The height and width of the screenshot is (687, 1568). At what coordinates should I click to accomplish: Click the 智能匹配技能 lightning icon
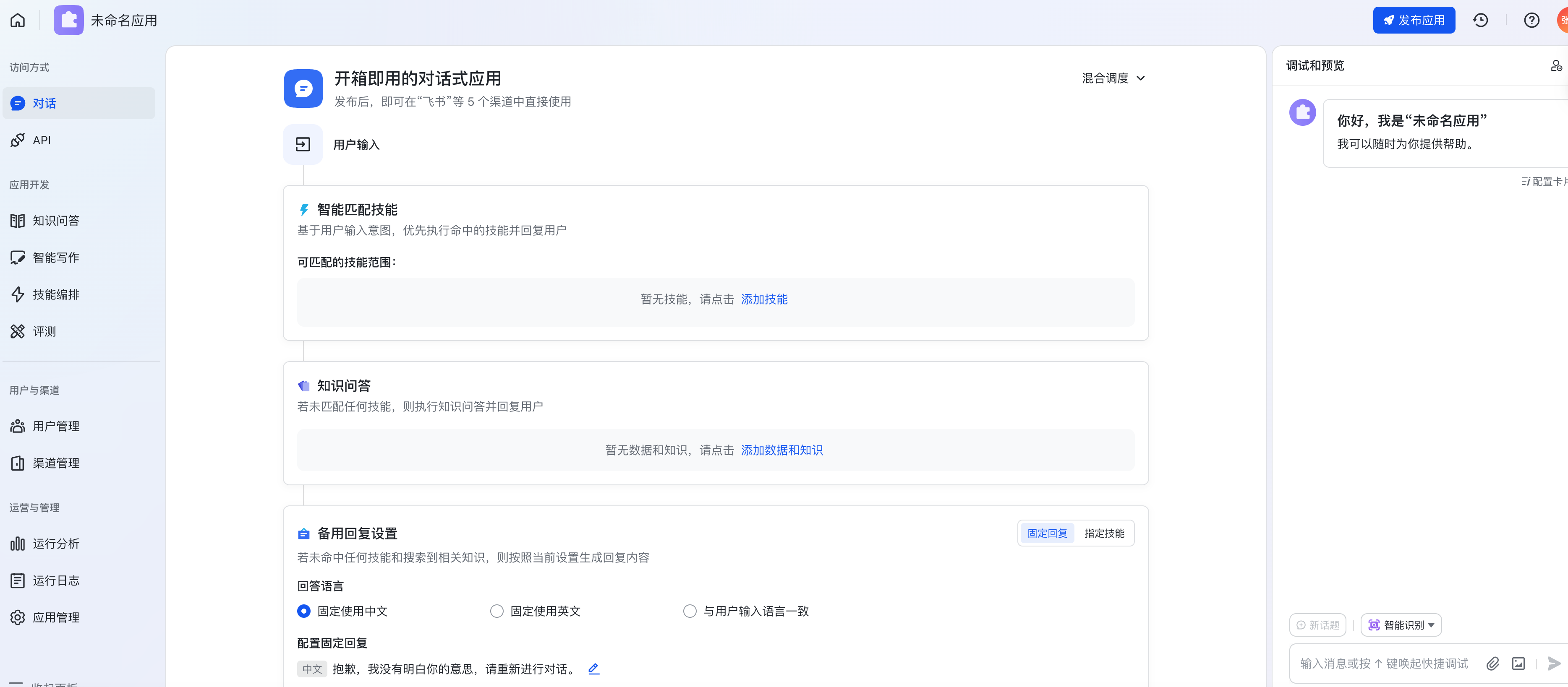pyautogui.click(x=304, y=210)
